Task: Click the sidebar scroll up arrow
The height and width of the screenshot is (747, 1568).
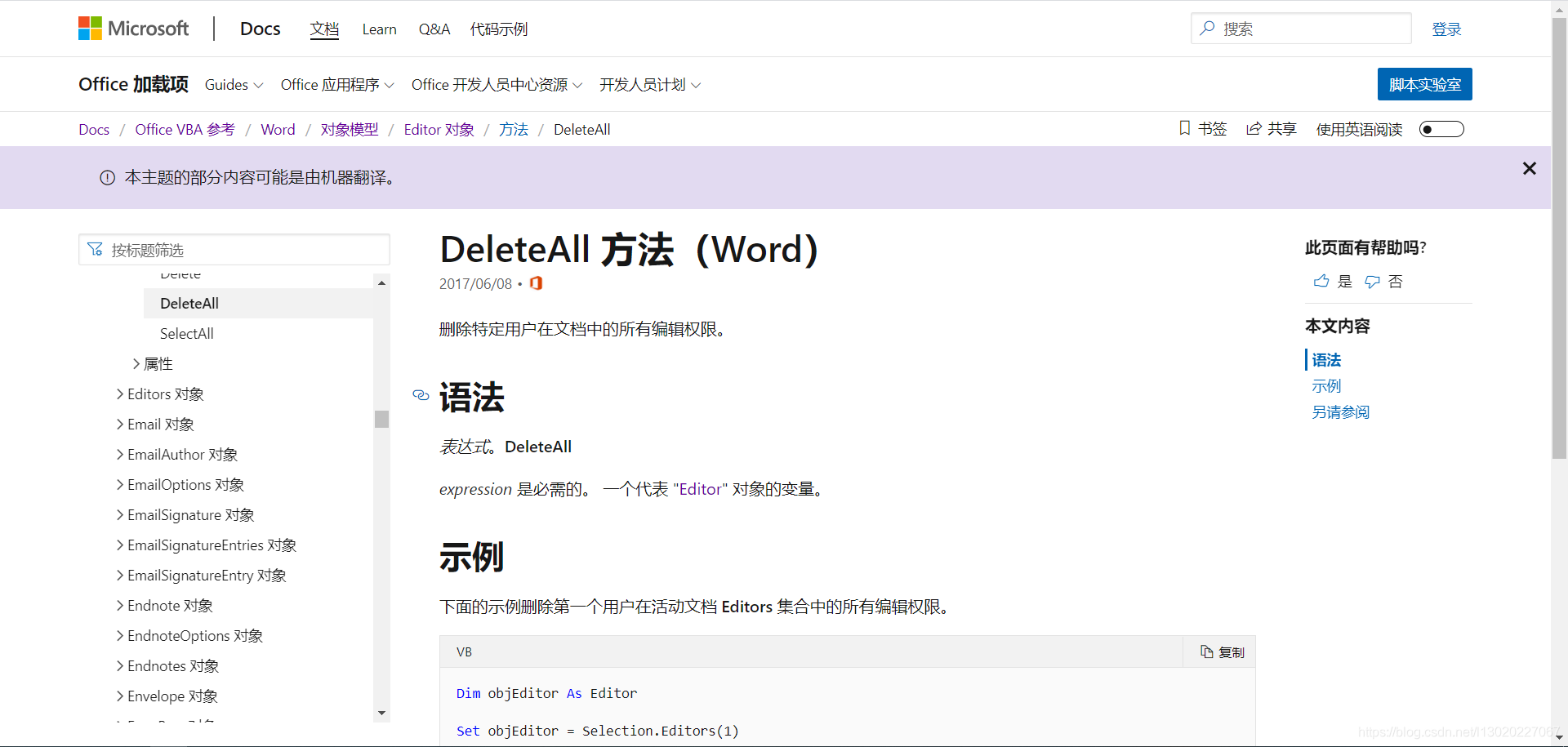Action: pos(381,282)
